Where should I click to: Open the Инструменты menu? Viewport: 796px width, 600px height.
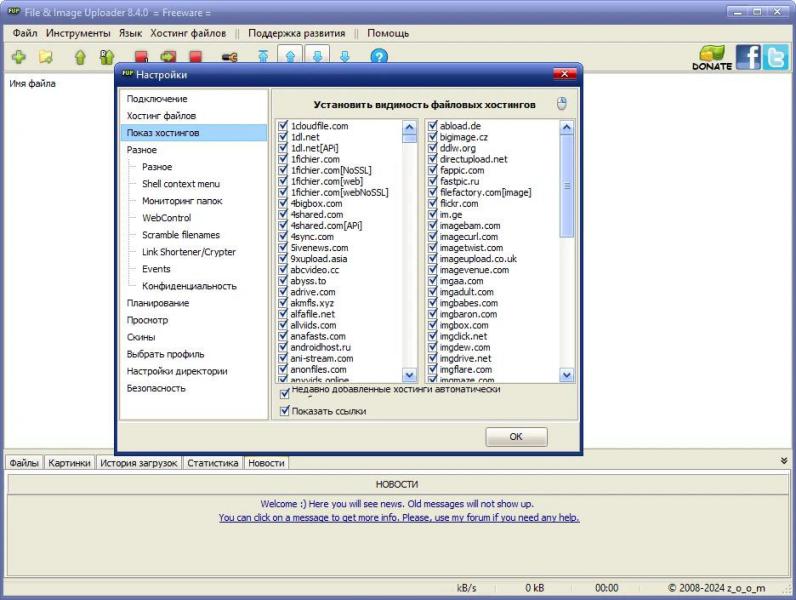click(78, 33)
